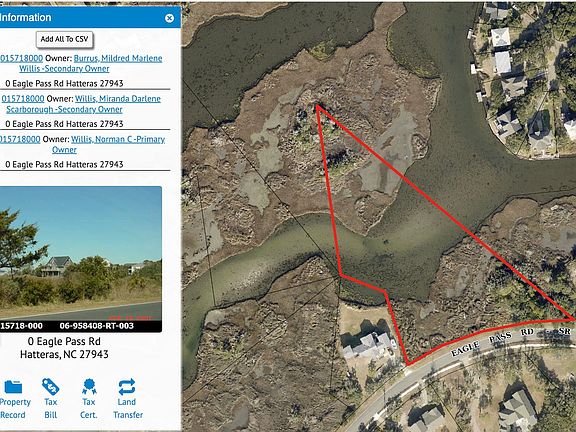Click the street-view property photo
Viewport: 576px width, 432px height.
click(x=80, y=259)
